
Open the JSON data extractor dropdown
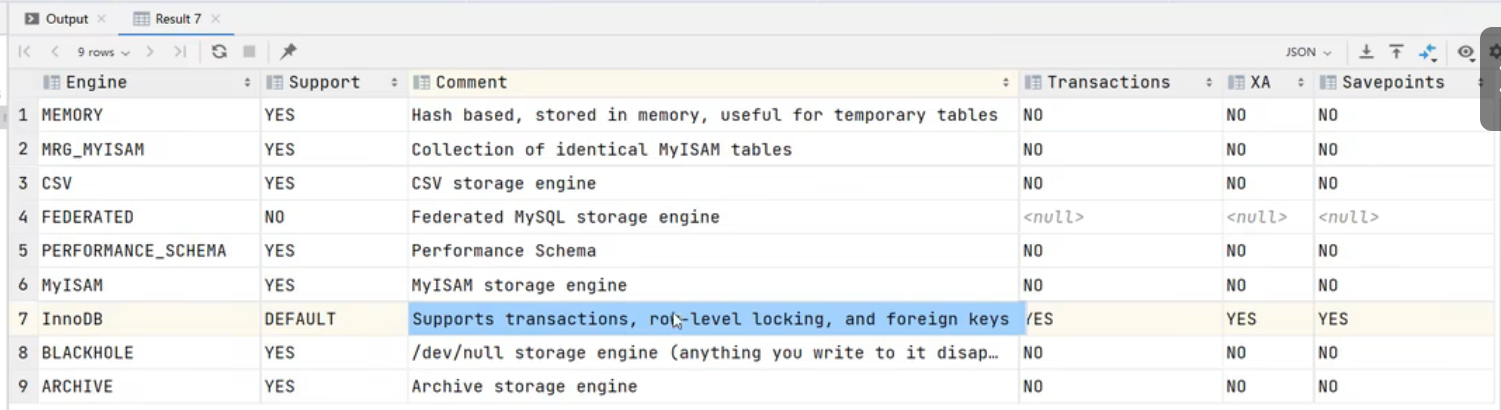coord(1308,52)
